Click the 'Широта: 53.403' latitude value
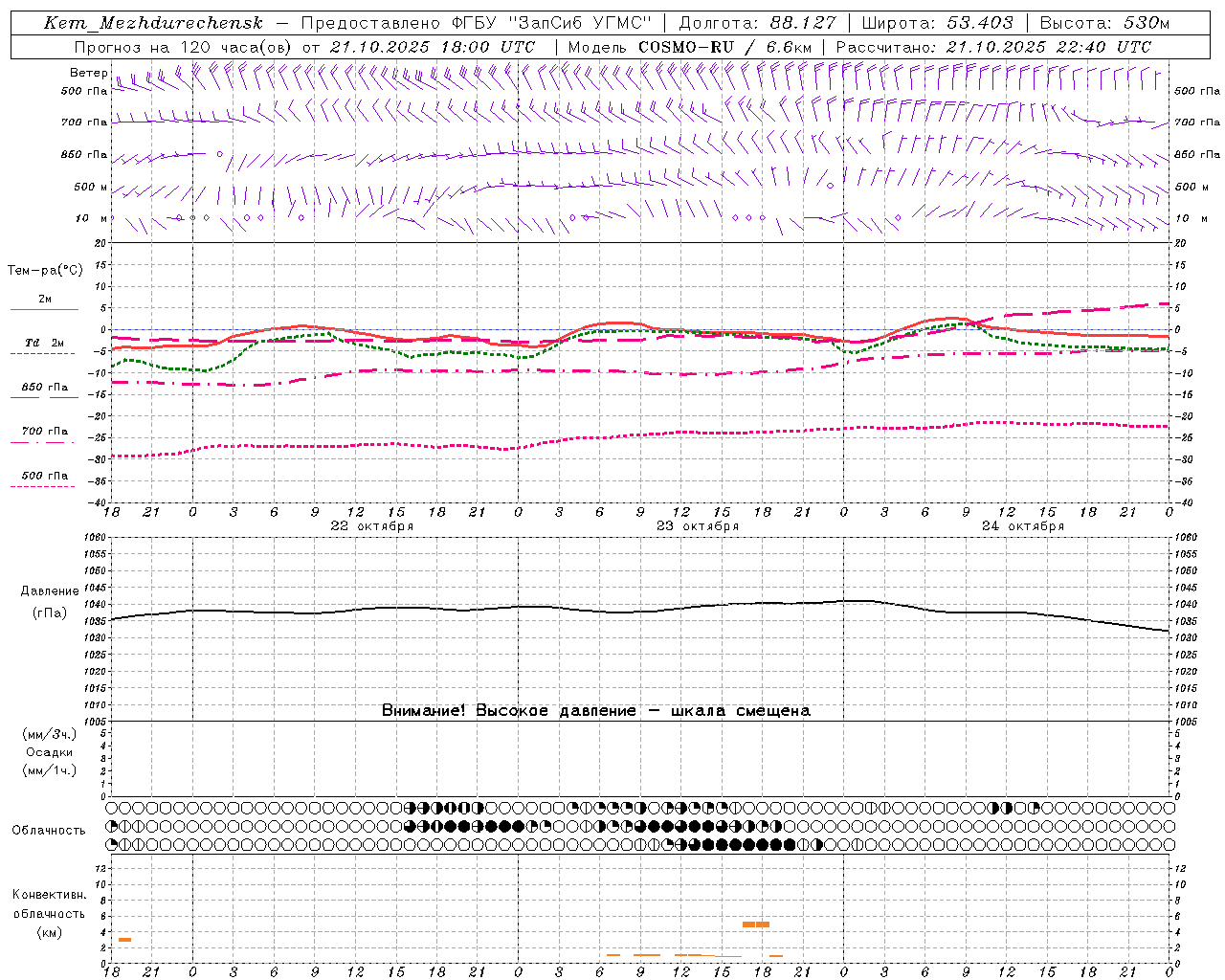Viewport: 1225px width, 980px height. pyautogui.click(x=937, y=23)
